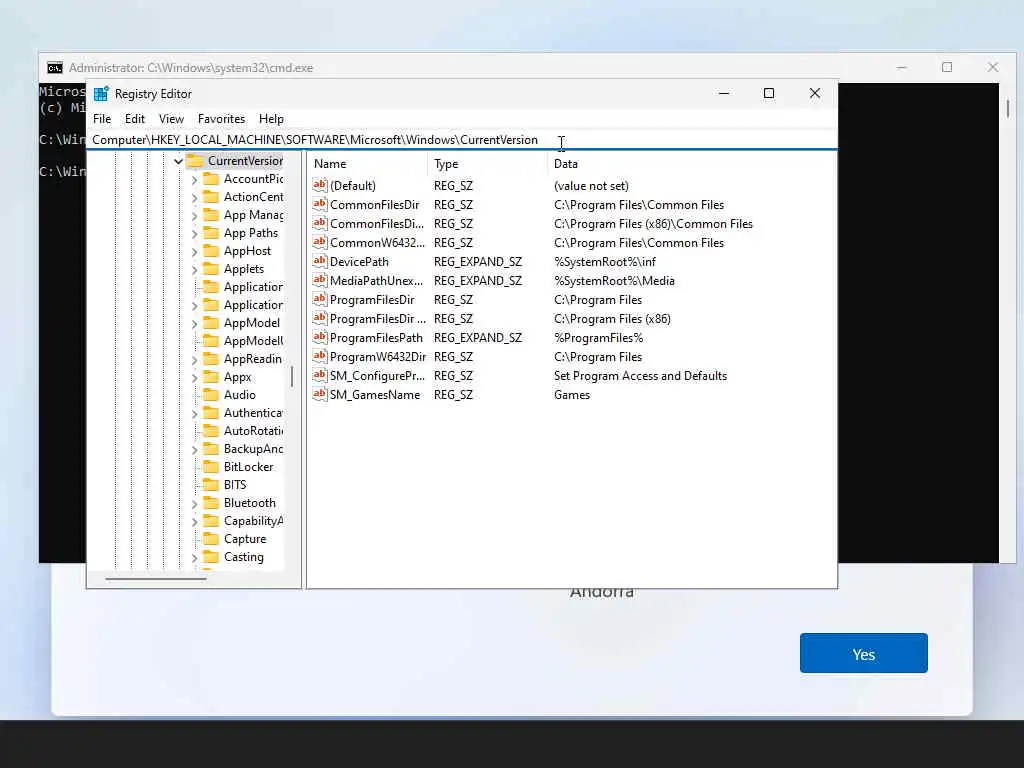
Task: Select the CommonFilesDir value icon
Action: click(x=319, y=204)
